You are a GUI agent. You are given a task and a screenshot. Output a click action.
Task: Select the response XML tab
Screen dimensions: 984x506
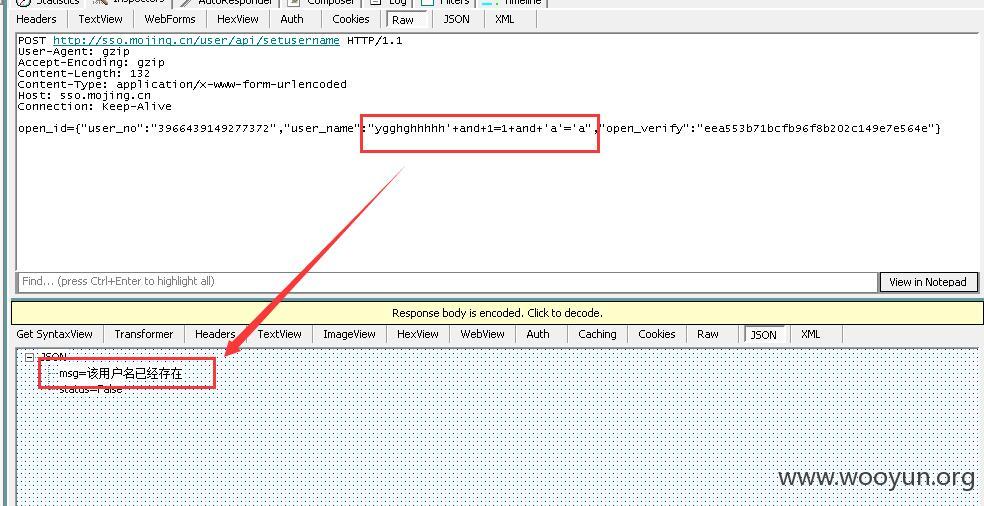coord(810,334)
